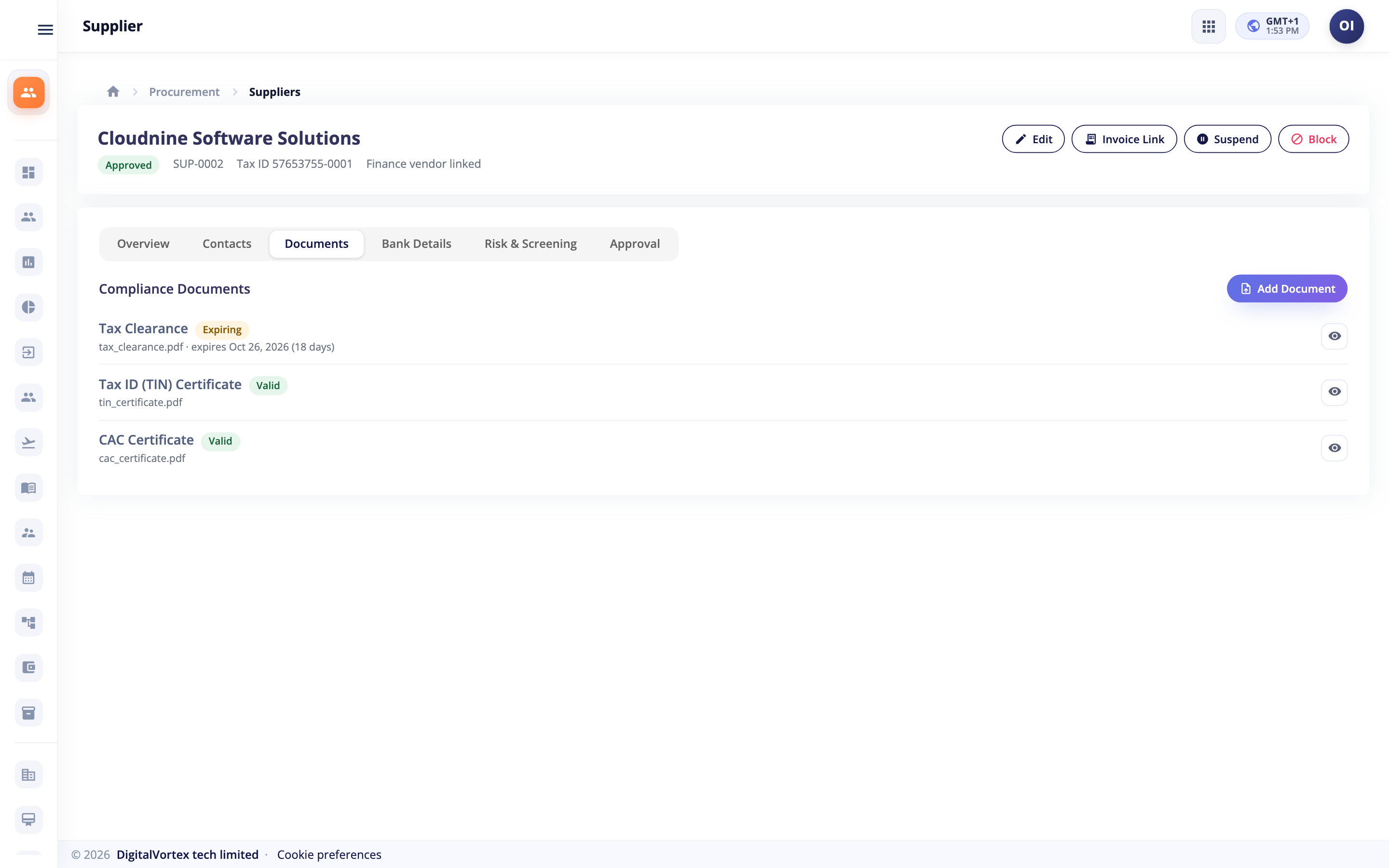
Task: Open the hamburger menu
Action: [x=45, y=29]
